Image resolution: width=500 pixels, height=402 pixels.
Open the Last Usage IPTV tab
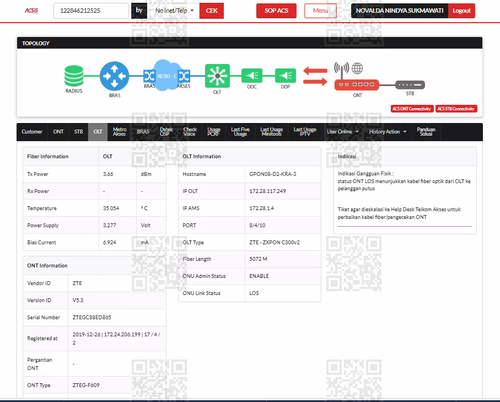pyautogui.click(x=305, y=132)
